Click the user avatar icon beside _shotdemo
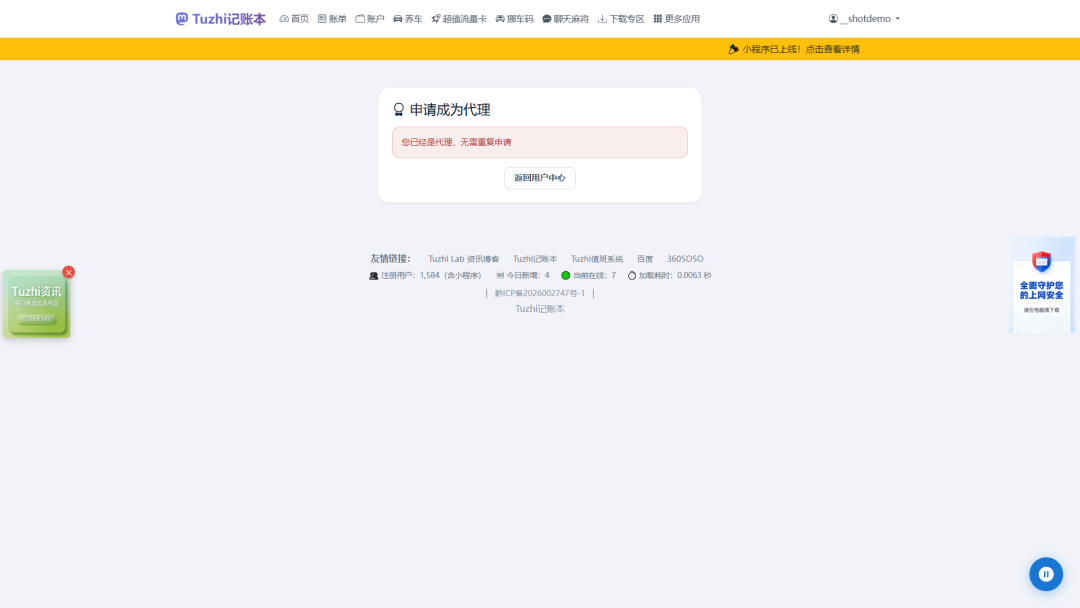The image size is (1080, 608). pos(833,19)
